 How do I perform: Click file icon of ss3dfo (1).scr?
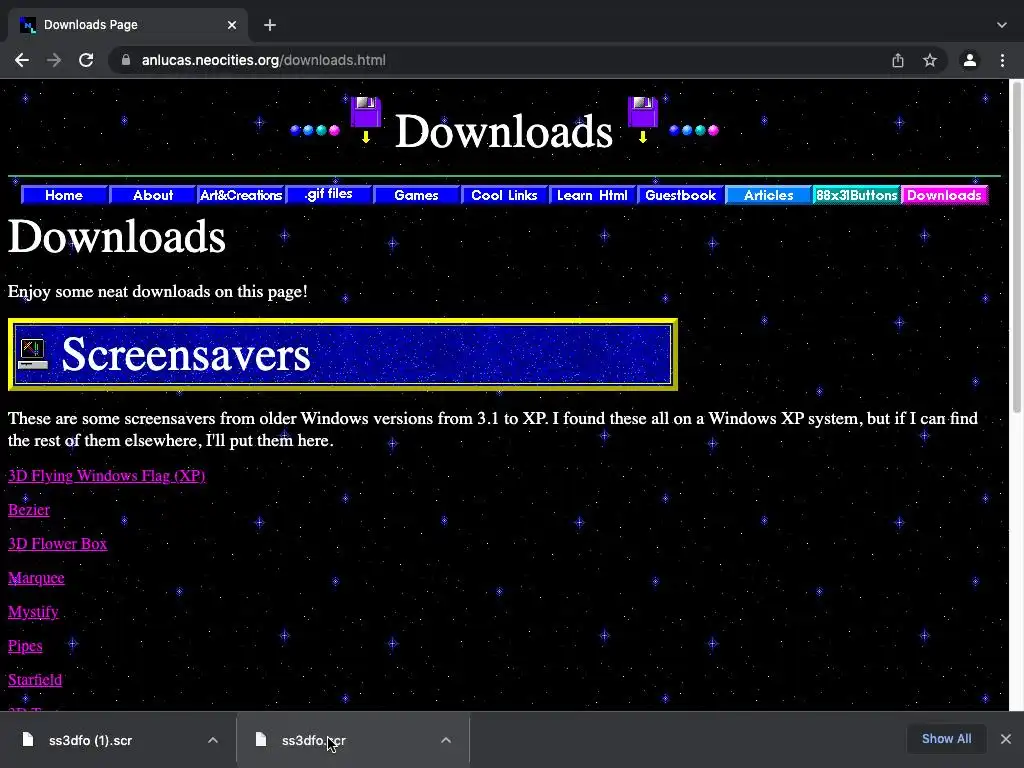(27, 739)
